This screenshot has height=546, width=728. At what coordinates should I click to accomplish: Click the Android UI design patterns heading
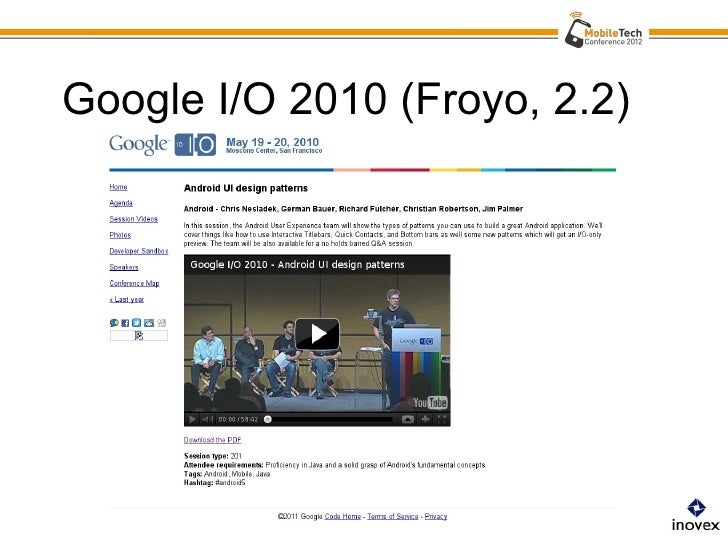point(246,188)
